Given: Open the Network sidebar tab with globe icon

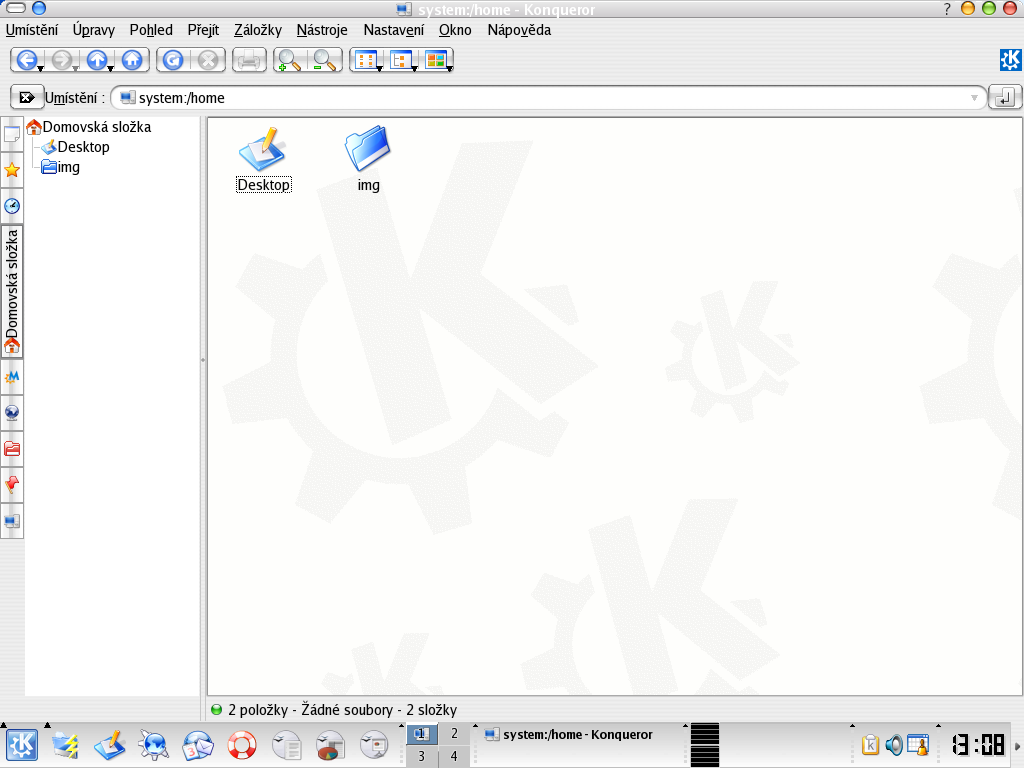Looking at the screenshot, I should click(x=12, y=413).
